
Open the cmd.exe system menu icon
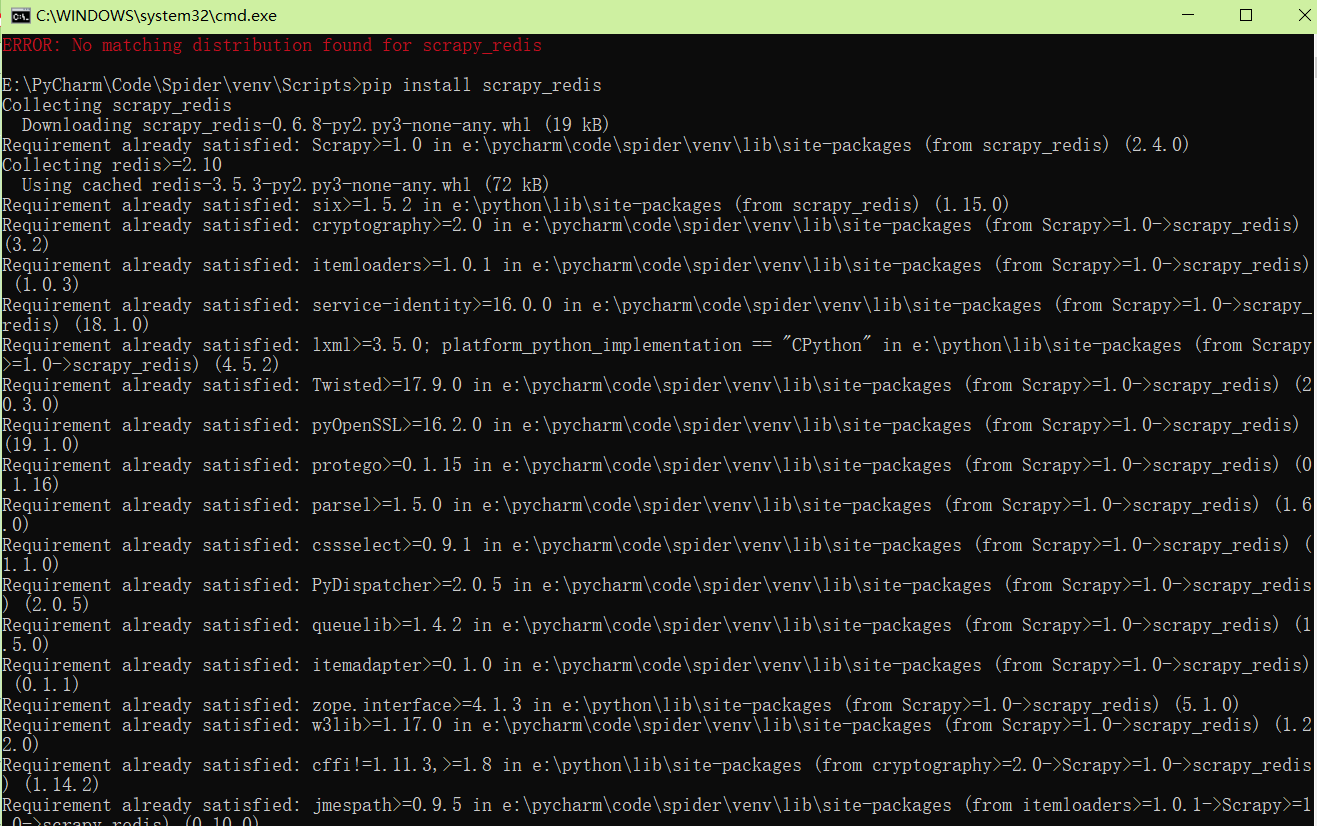pos(18,16)
